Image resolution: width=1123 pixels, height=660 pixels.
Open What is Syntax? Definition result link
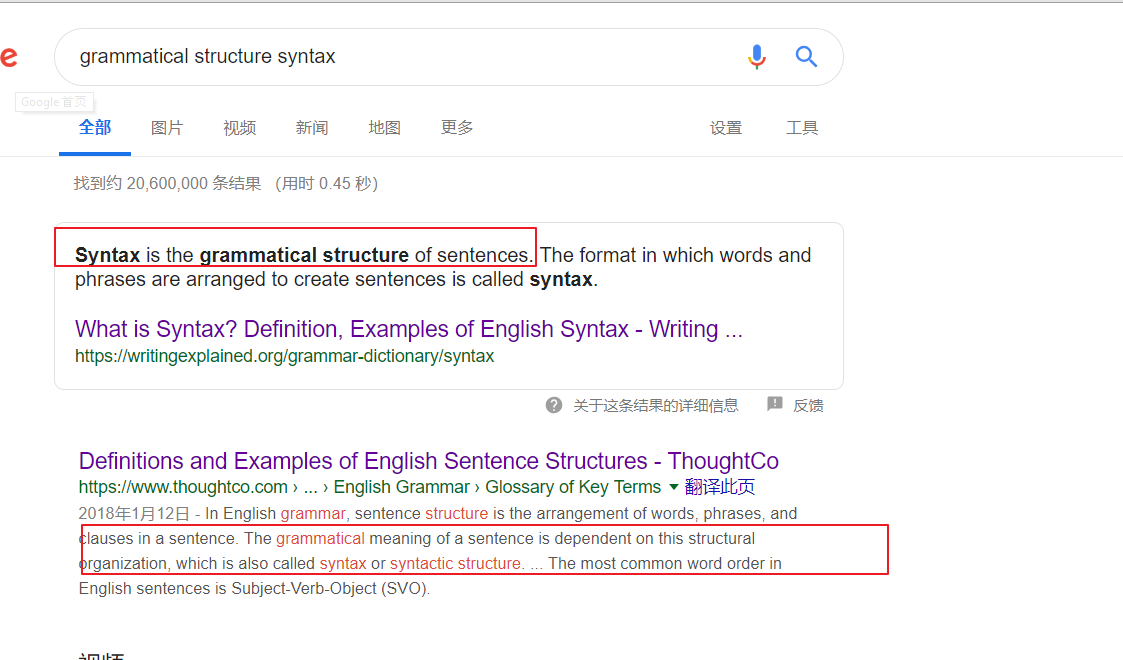409,329
